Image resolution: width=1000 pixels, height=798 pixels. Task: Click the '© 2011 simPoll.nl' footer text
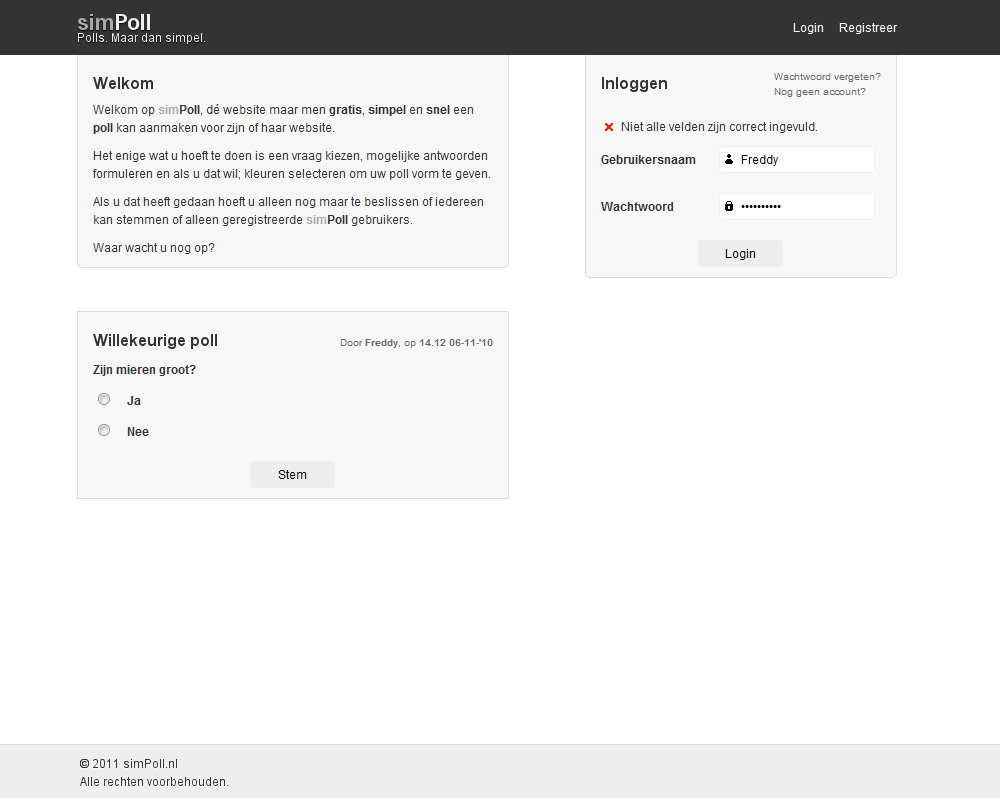click(x=129, y=764)
